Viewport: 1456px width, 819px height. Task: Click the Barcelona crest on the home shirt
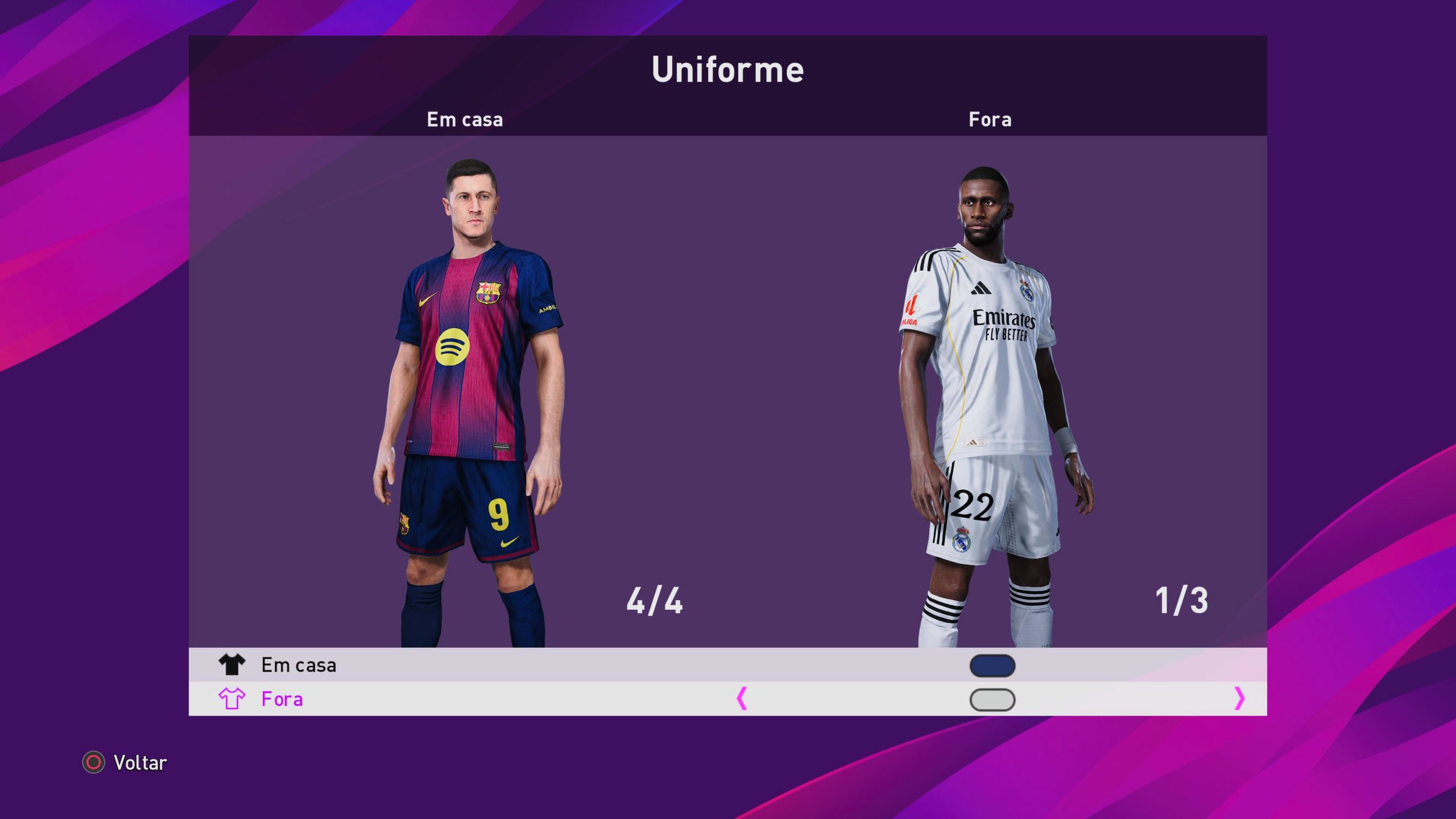(x=488, y=292)
